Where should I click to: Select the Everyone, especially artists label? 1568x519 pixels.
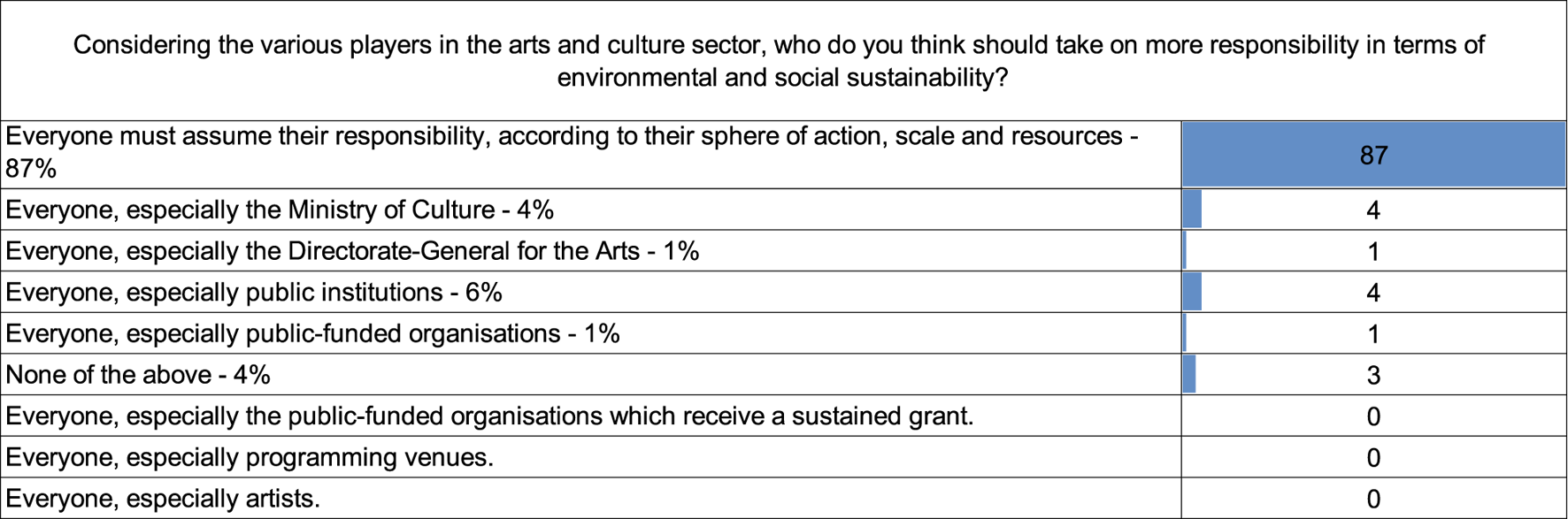(x=163, y=498)
